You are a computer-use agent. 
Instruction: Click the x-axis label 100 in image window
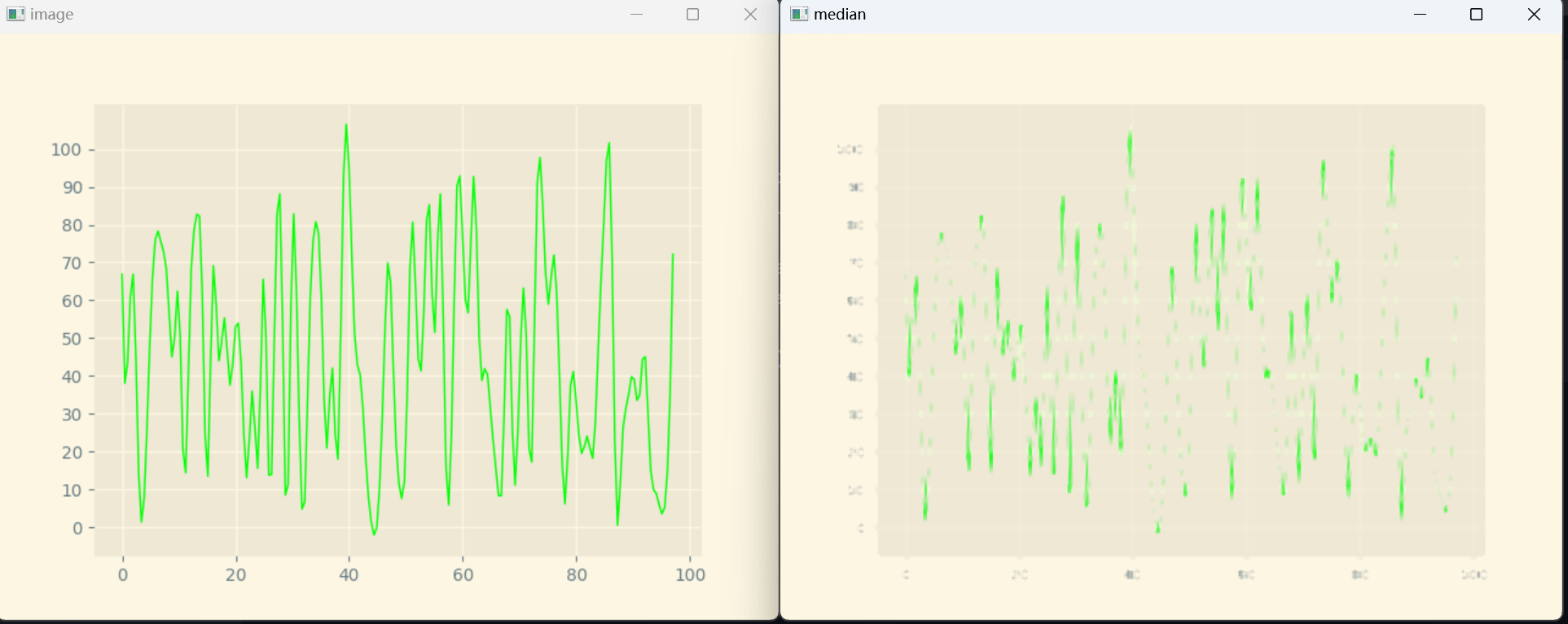pyautogui.click(x=690, y=575)
